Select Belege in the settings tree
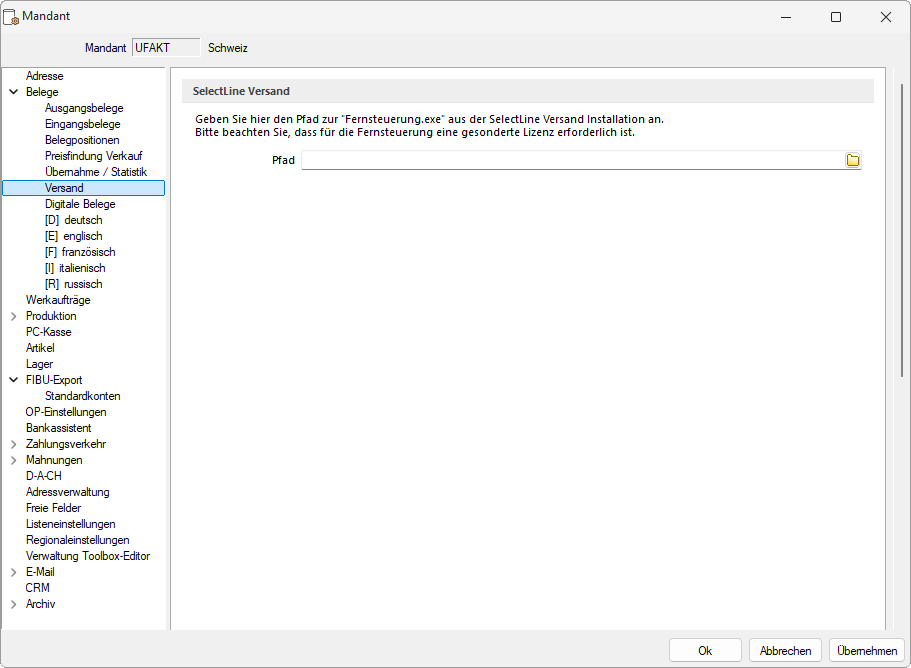 [x=42, y=92]
